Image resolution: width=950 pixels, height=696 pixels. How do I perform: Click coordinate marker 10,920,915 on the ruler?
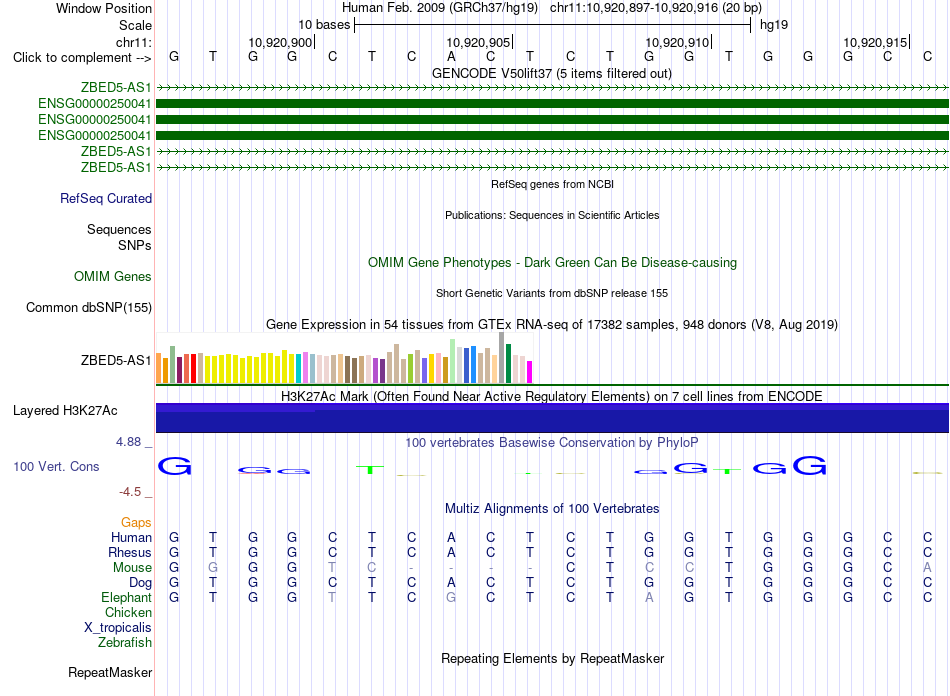tap(875, 42)
